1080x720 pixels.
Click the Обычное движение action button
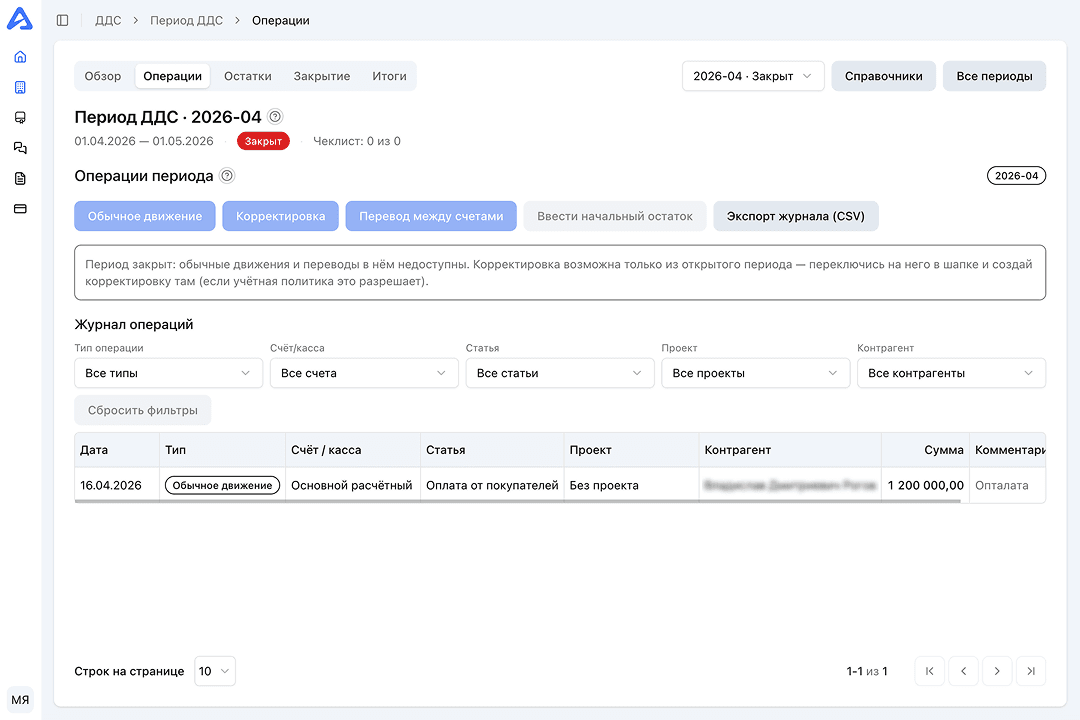[x=145, y=216]
